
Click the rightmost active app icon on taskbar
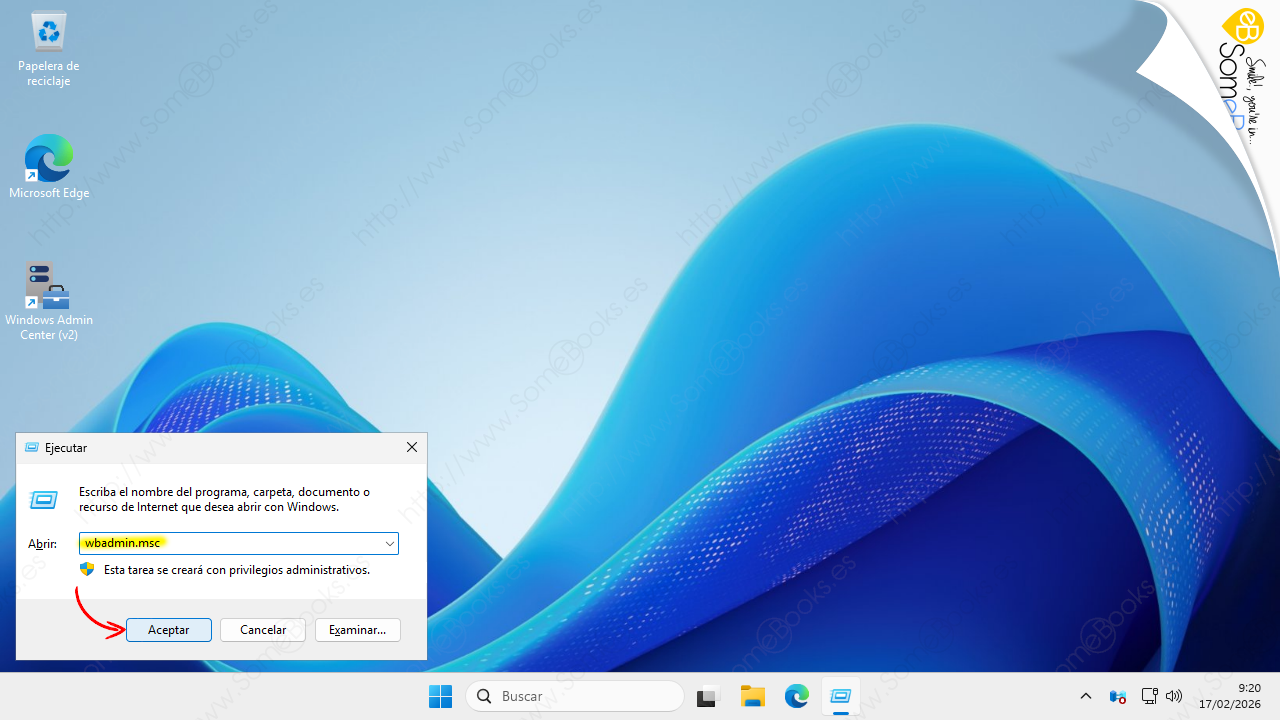[x=841, y=695]
